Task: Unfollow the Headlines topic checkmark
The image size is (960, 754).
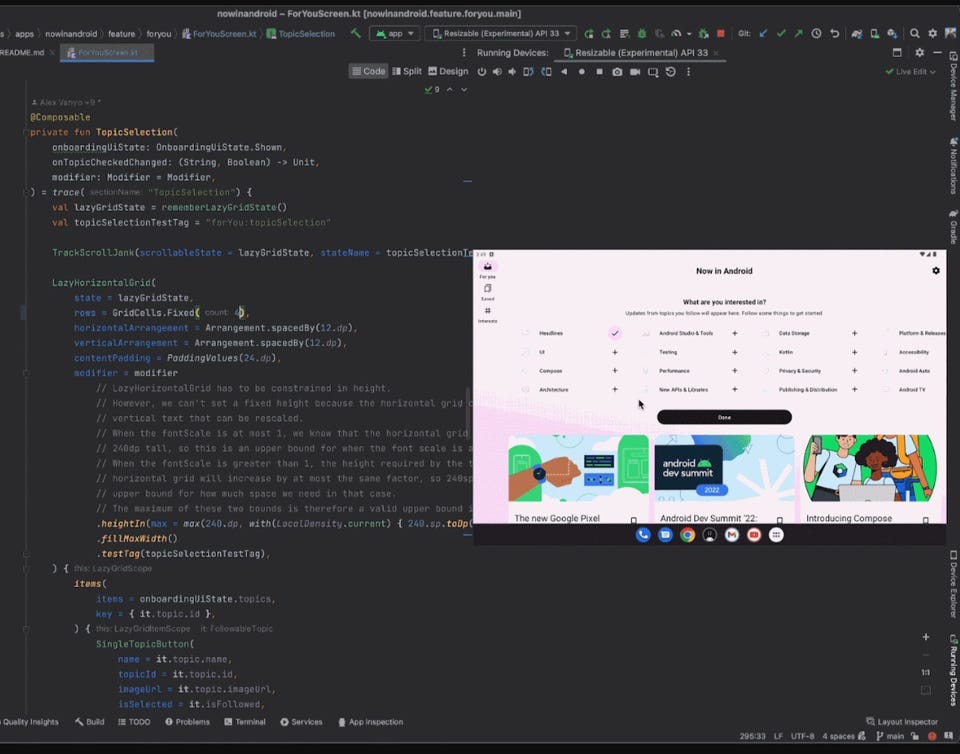Action: 615,333
